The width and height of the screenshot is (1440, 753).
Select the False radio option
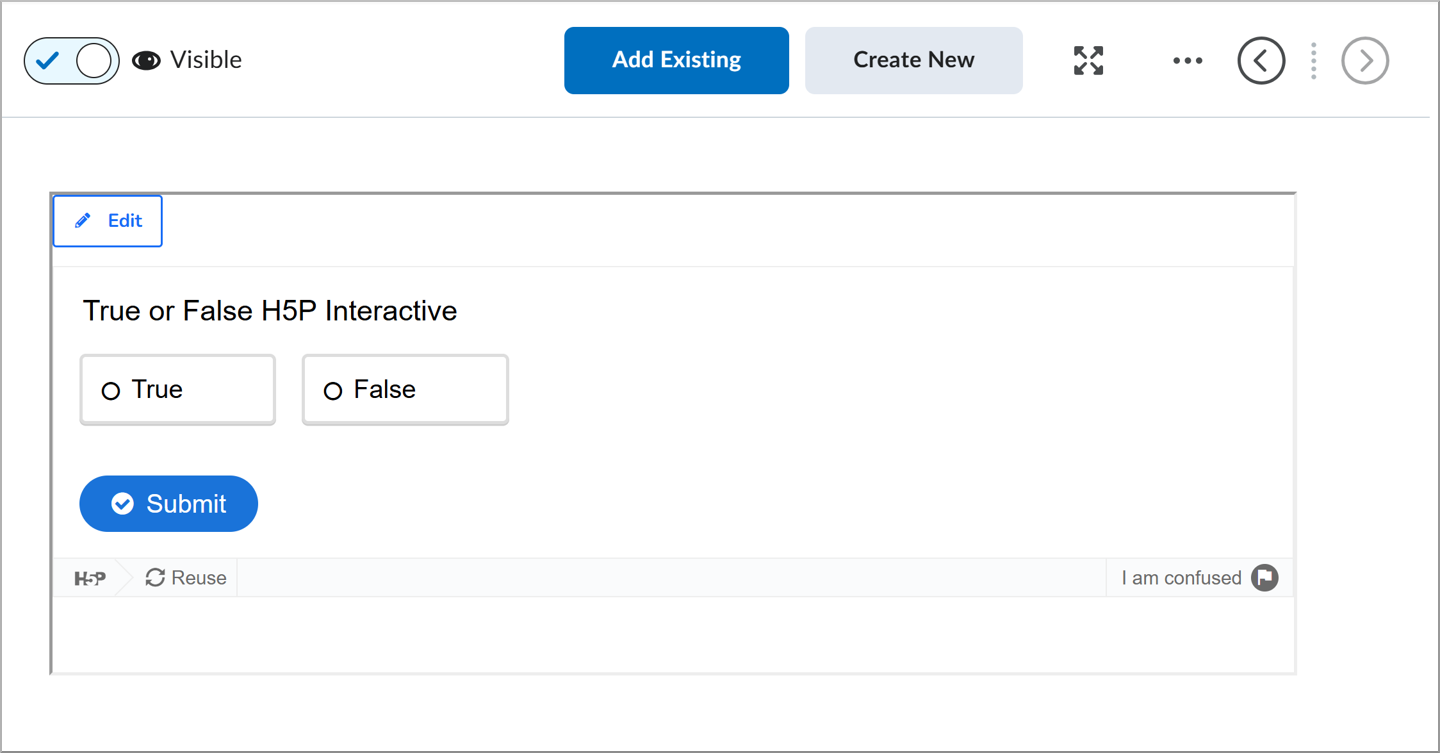click(405, 390)
